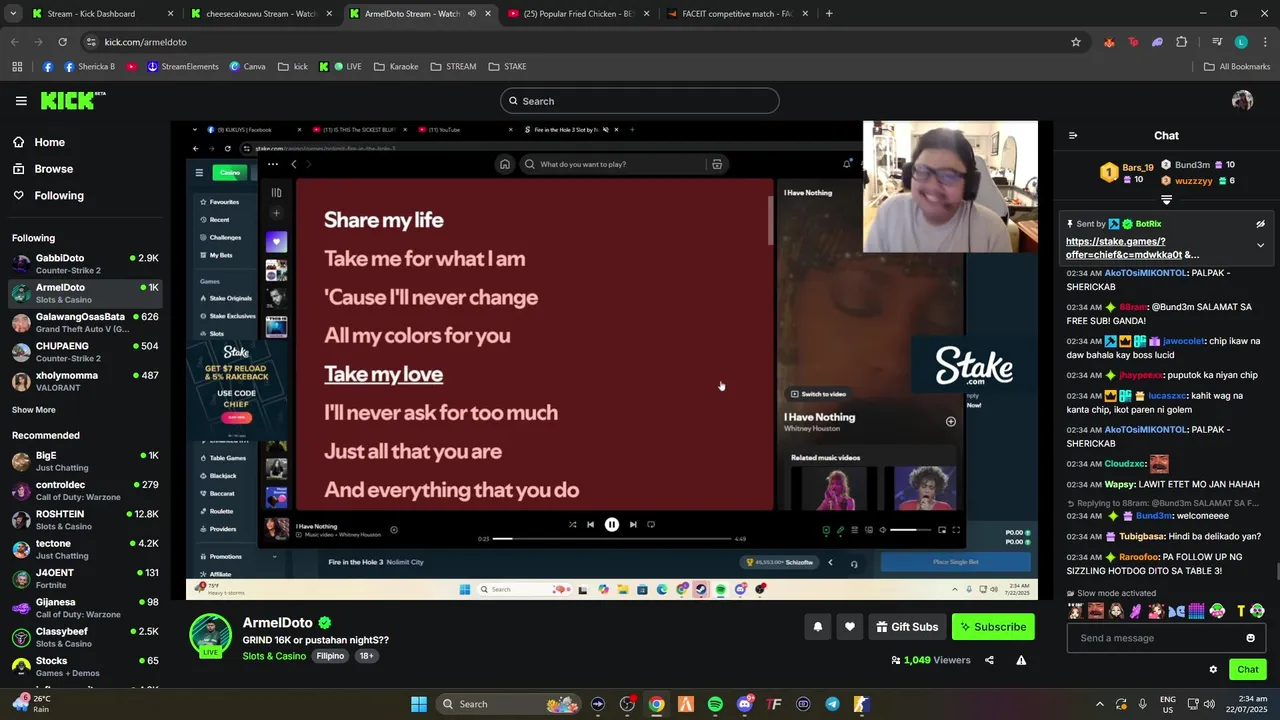Open the StreamElements bookmark

pos(182,67)
